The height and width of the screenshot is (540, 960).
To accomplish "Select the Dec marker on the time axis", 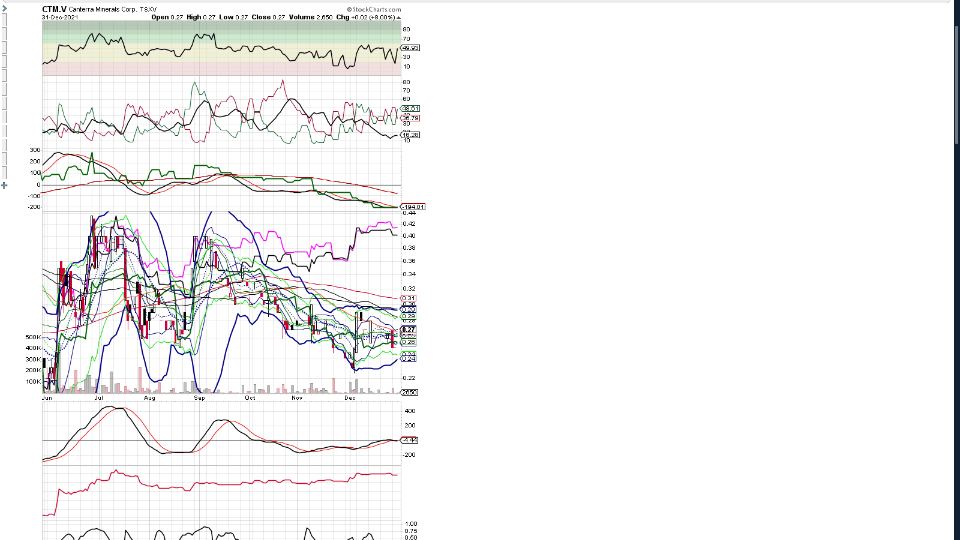I will [348, 397].
